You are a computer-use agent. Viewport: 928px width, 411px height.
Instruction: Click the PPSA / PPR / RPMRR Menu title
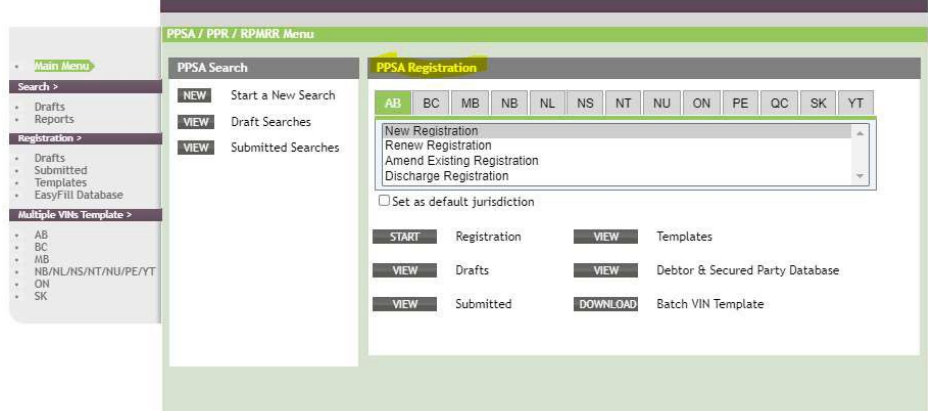[240, 34]
